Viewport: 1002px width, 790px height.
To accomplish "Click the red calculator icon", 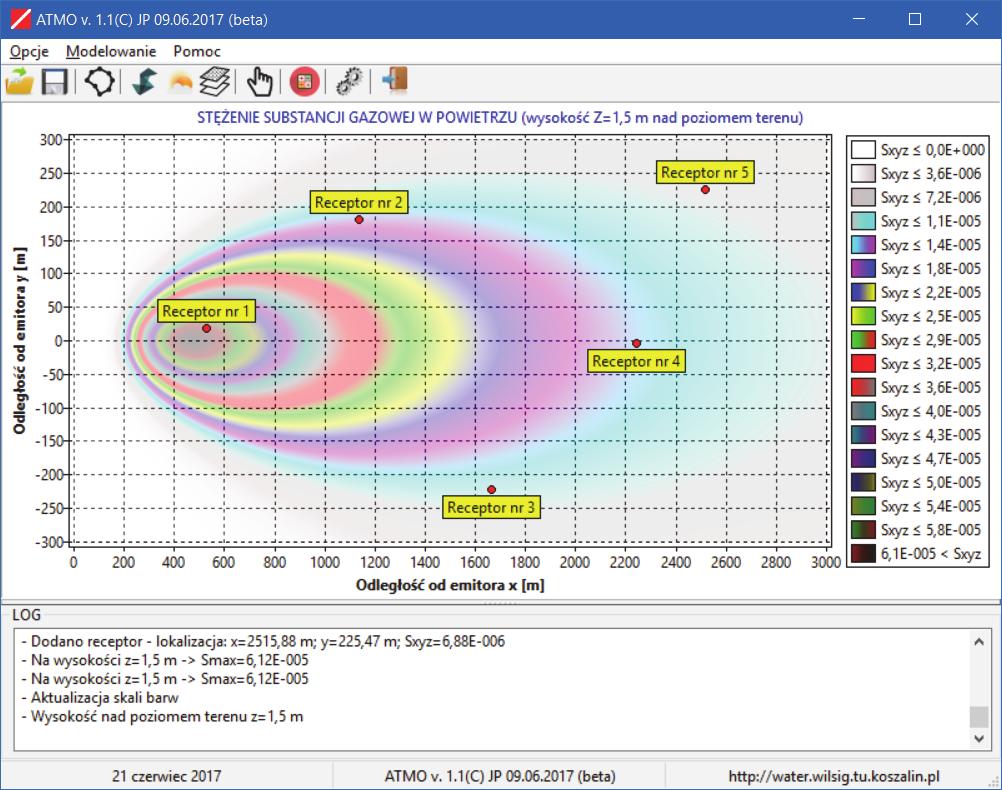I will point(304,82).
